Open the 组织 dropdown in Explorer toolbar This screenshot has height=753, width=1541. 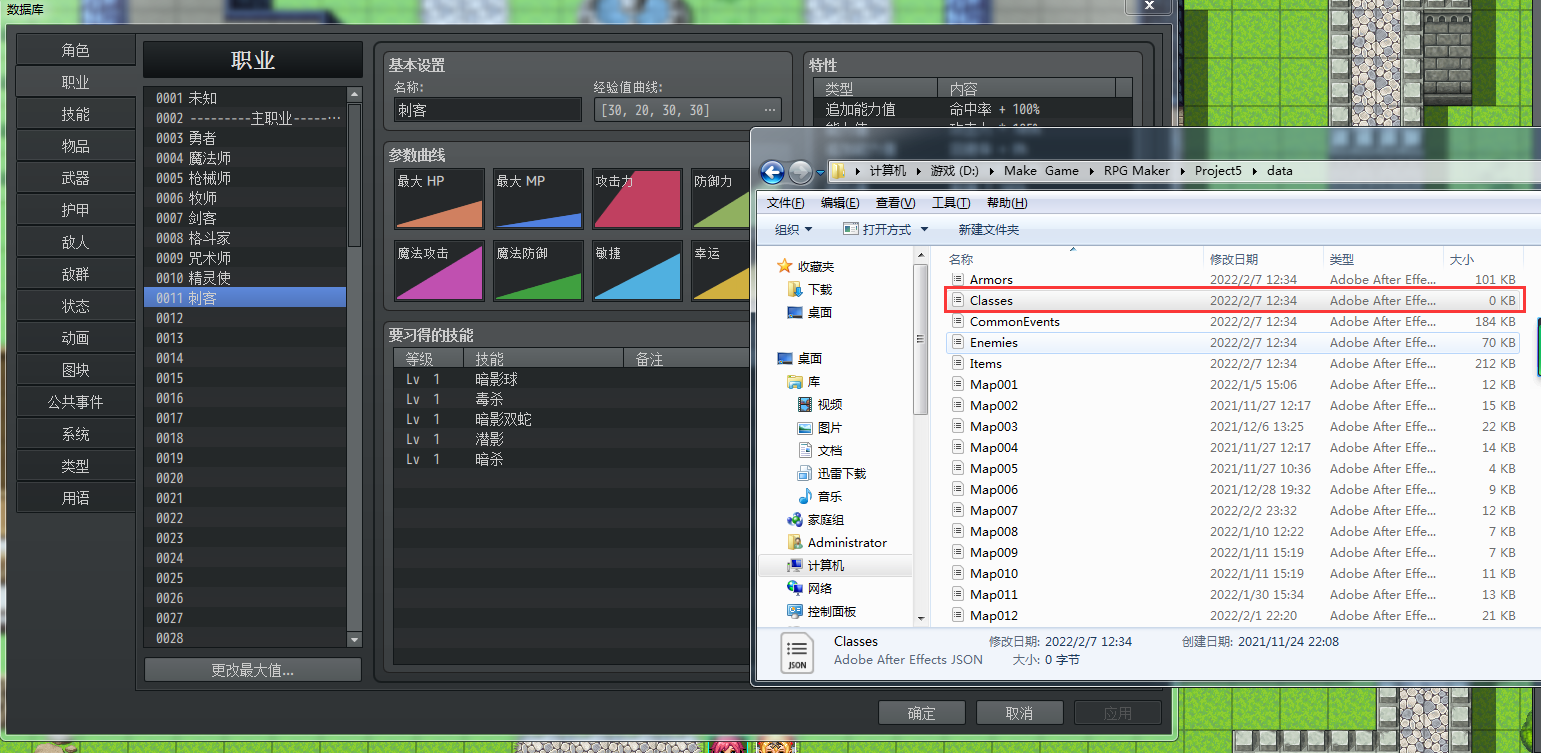795,229
